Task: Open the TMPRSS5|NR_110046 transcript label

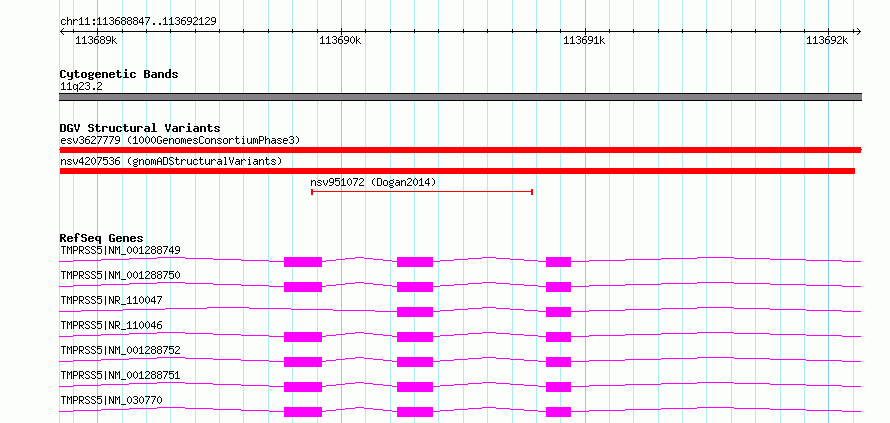Action: point(111,325)
